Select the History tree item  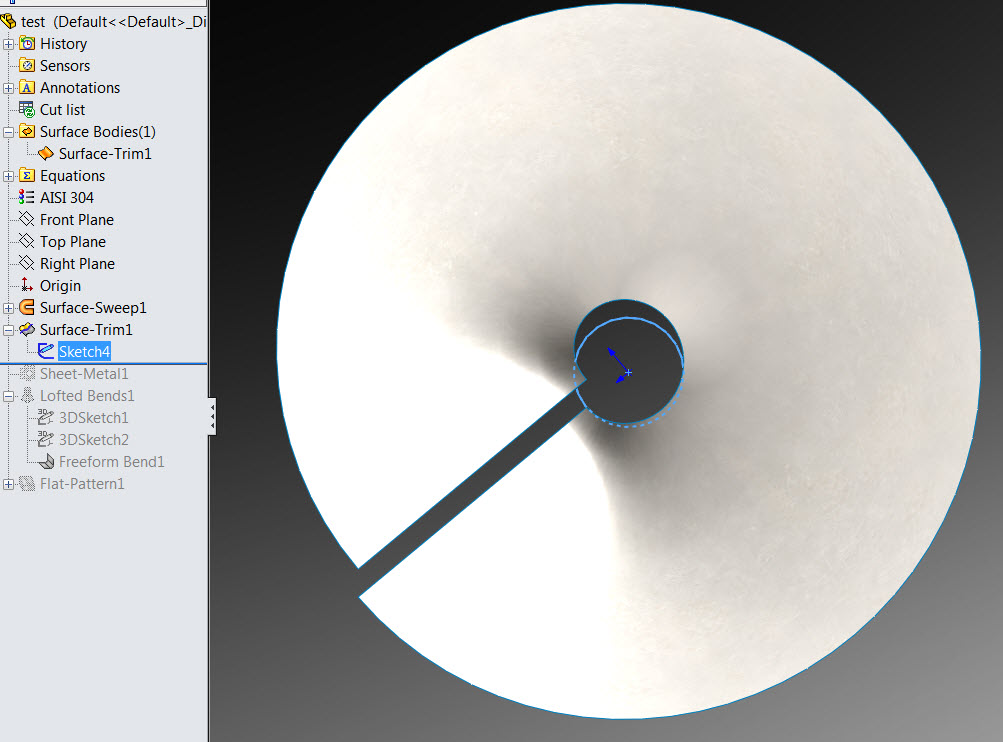(63, 43)
